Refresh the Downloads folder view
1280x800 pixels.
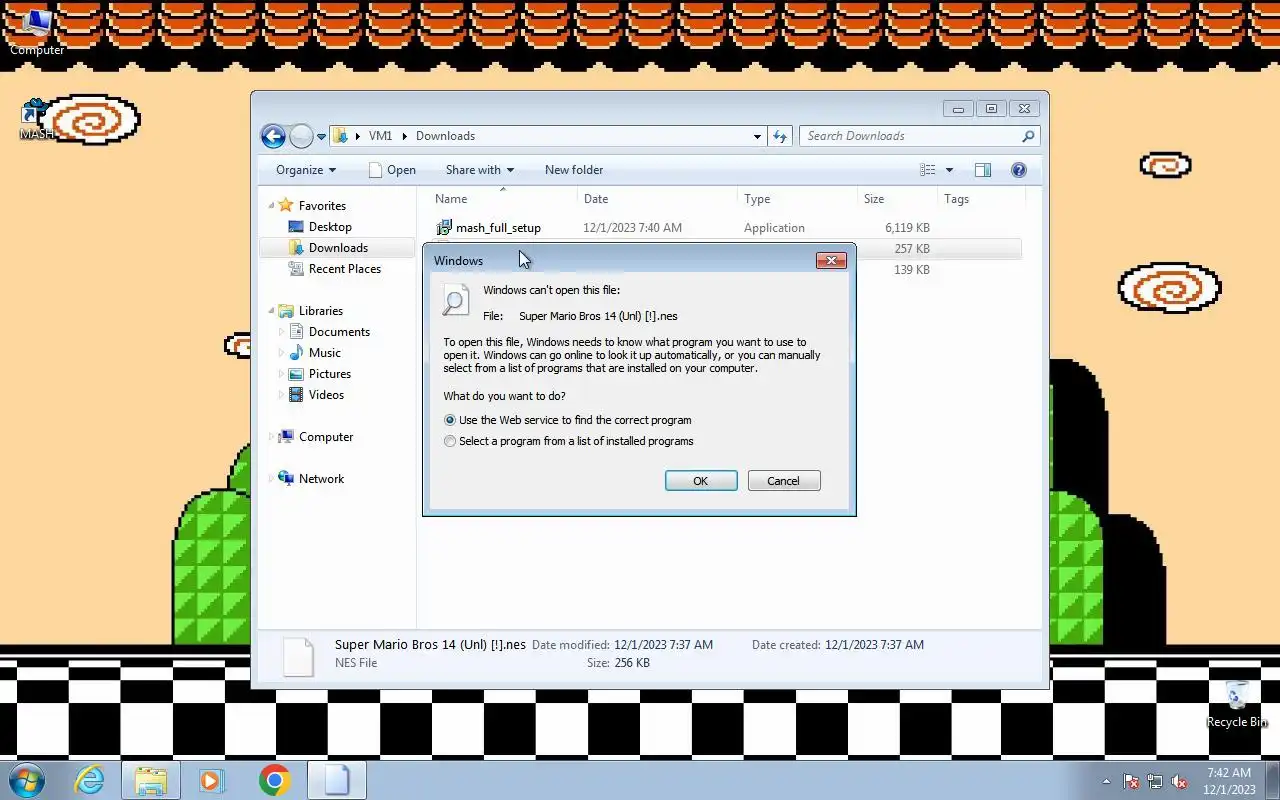(780, 136)
